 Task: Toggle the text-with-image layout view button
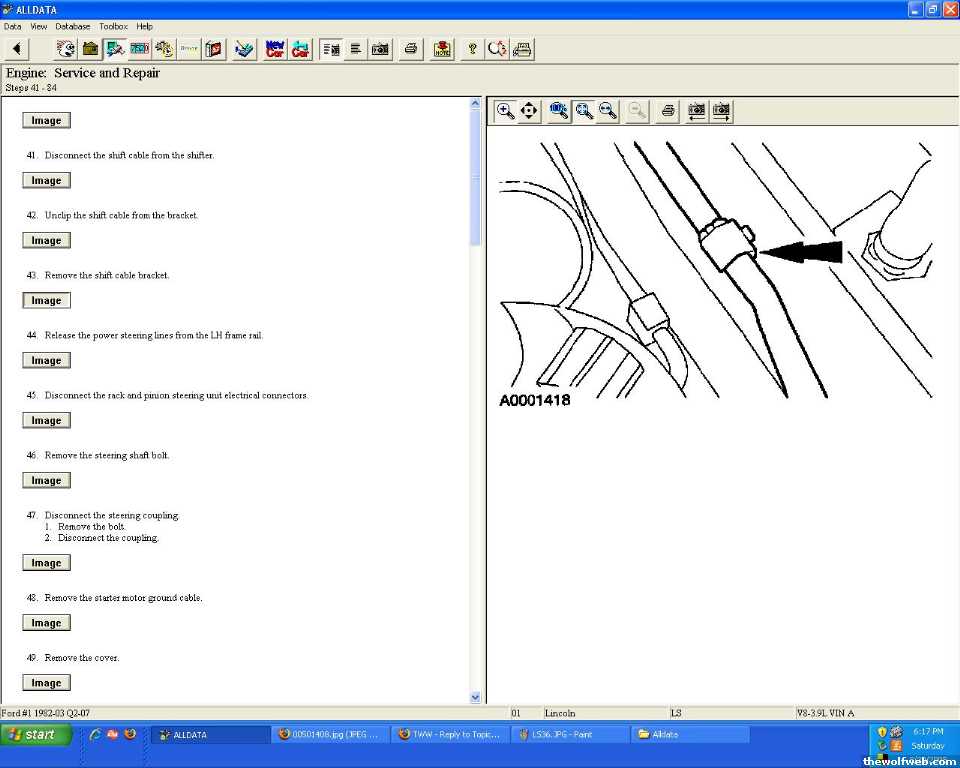[x=331, y=49]
